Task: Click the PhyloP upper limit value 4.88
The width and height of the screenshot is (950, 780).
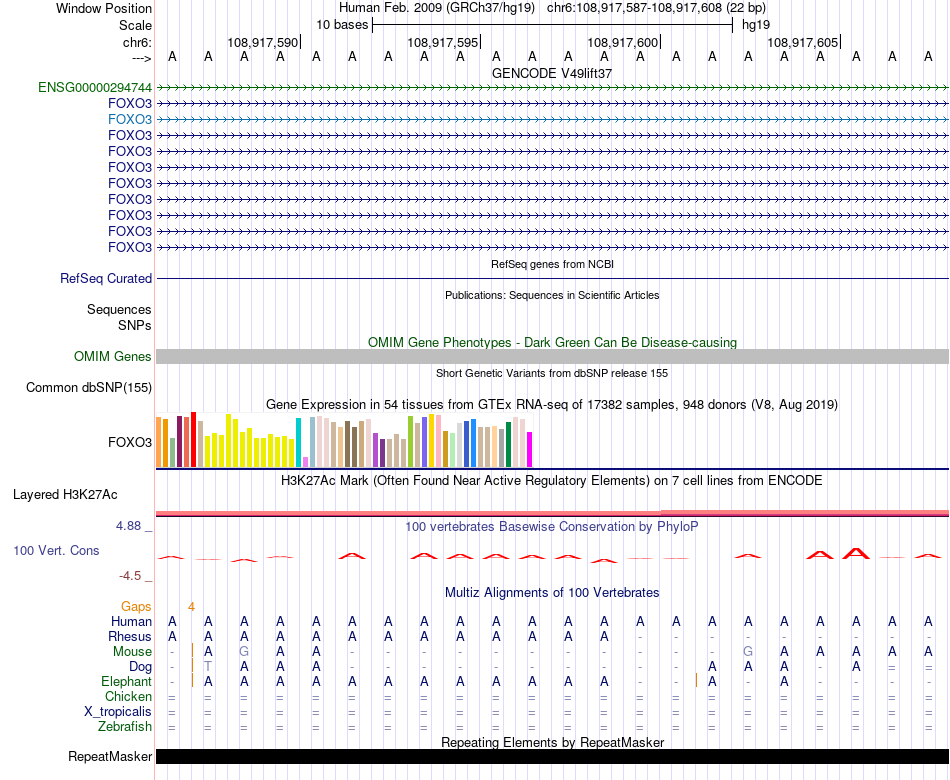Action: coord(129,526)
